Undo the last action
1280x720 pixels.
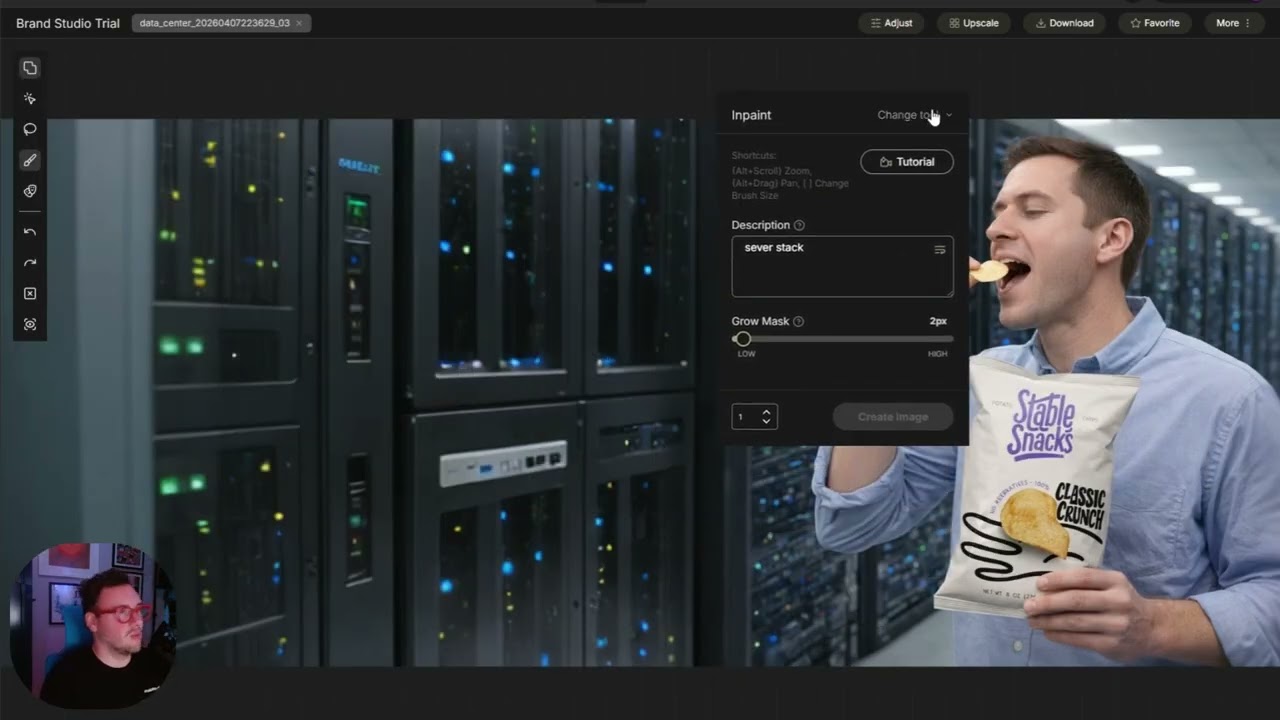[30, 232]
